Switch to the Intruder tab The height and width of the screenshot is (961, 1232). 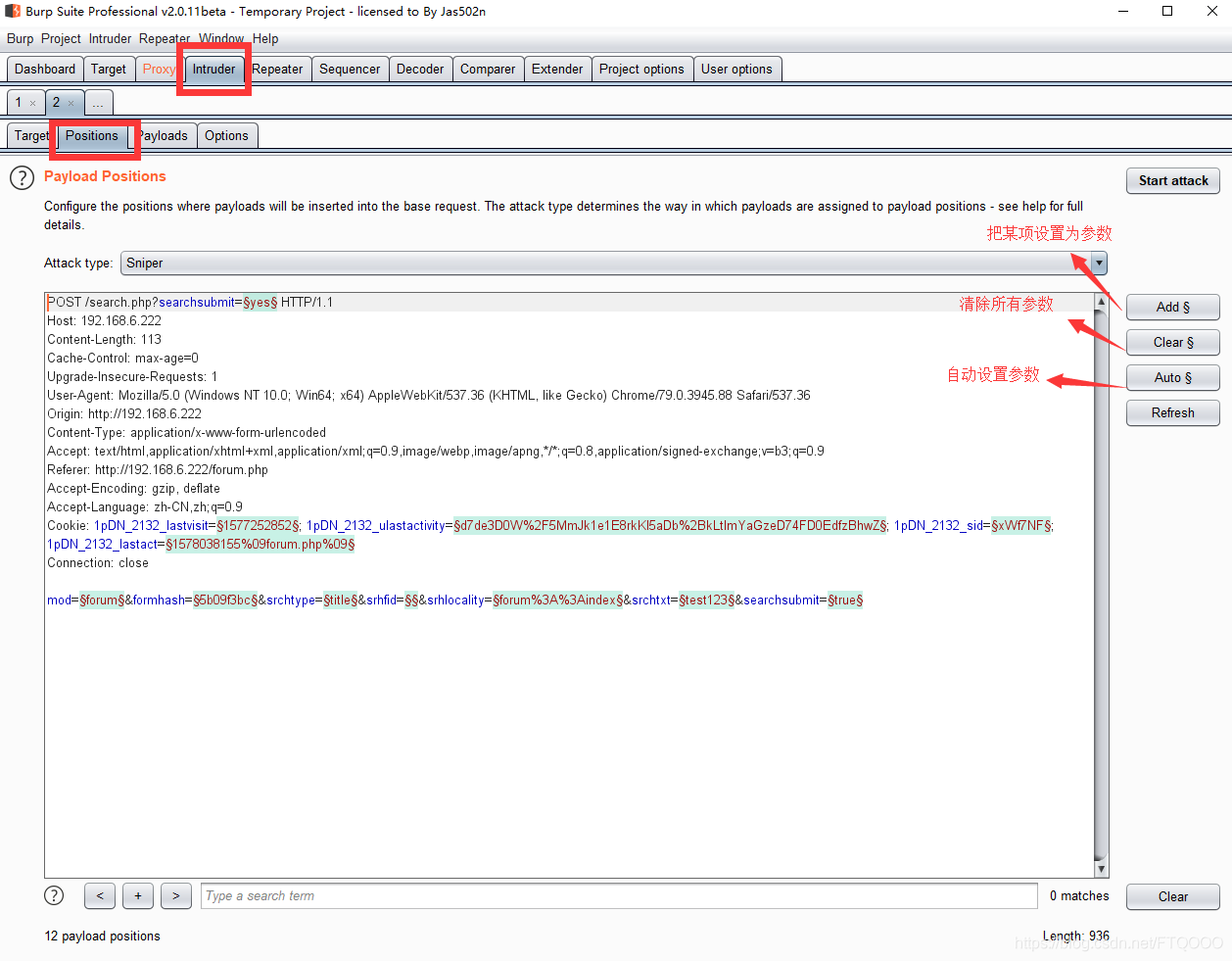(x=213, y=70)
